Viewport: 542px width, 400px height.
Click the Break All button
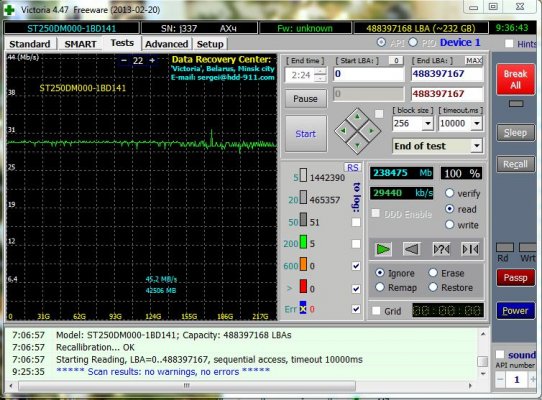[515, 79]
